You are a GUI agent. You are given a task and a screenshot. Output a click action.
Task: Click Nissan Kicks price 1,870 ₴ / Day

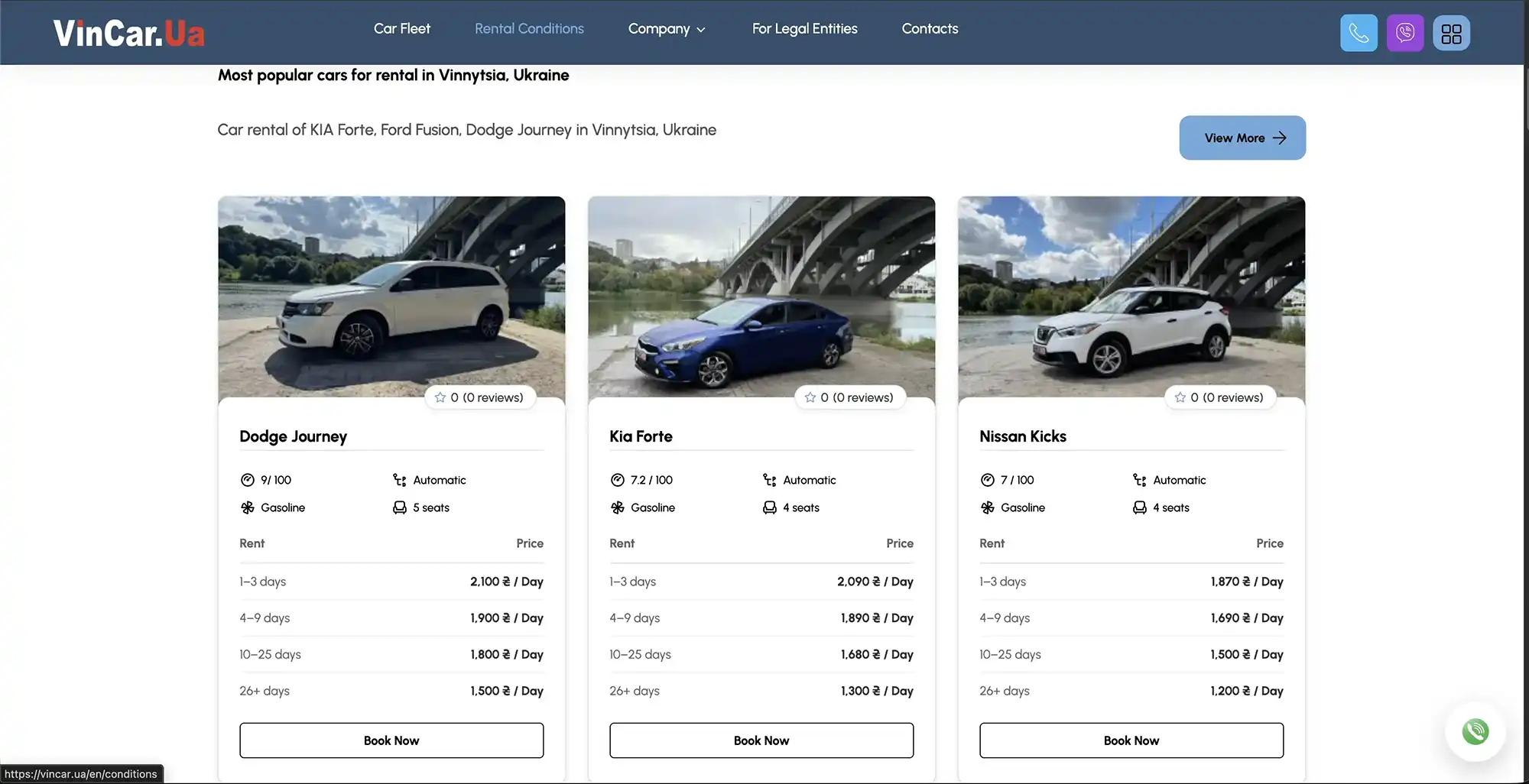pos(1247,582)
